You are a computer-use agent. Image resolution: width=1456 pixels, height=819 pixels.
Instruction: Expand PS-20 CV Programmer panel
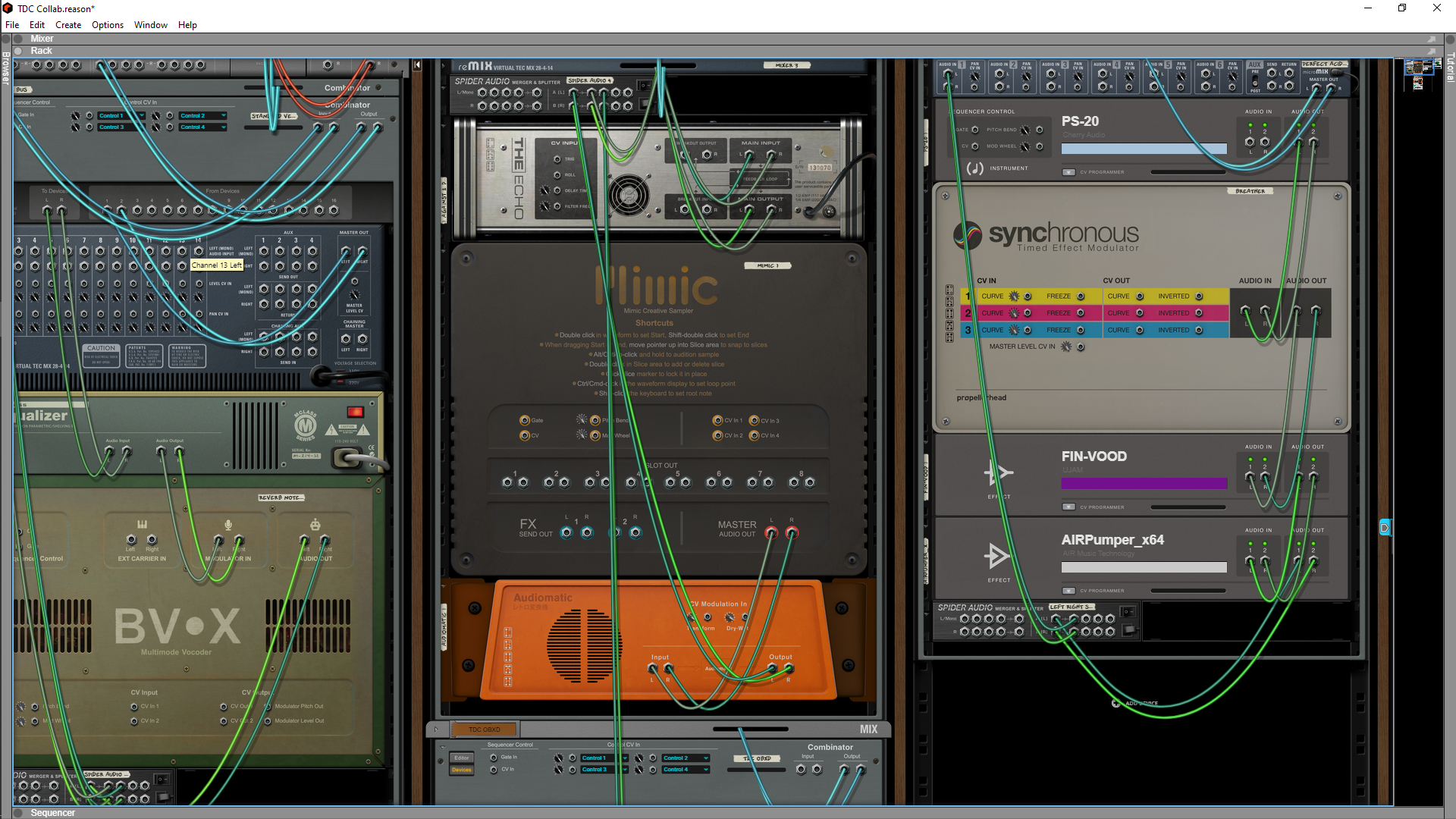pos(1068,172)
